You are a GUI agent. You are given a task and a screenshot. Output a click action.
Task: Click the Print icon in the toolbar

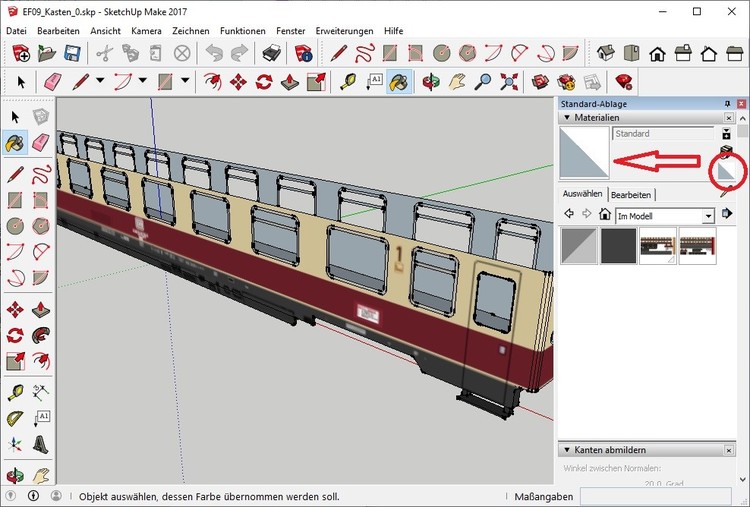(x=270, y=53)
